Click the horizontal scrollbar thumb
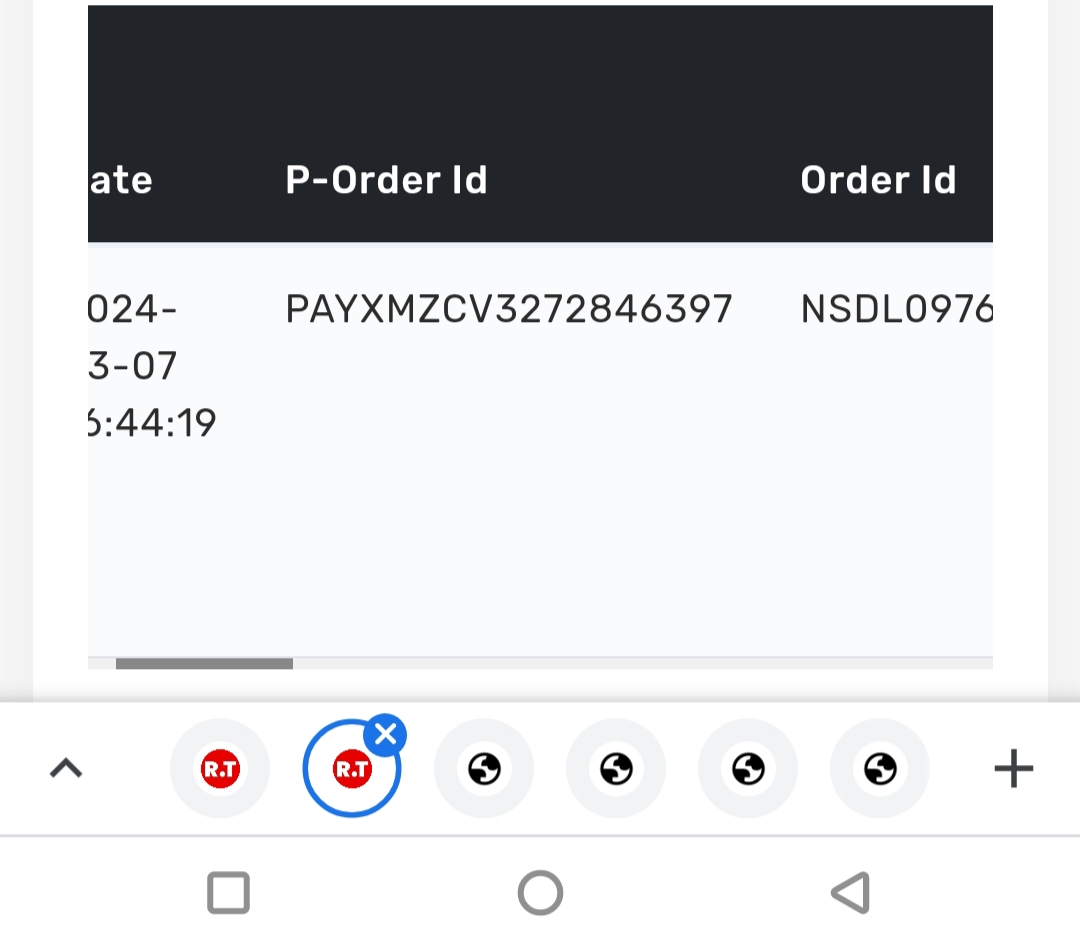This screenshot has width=1080, height=948. (x=204, y=663)
